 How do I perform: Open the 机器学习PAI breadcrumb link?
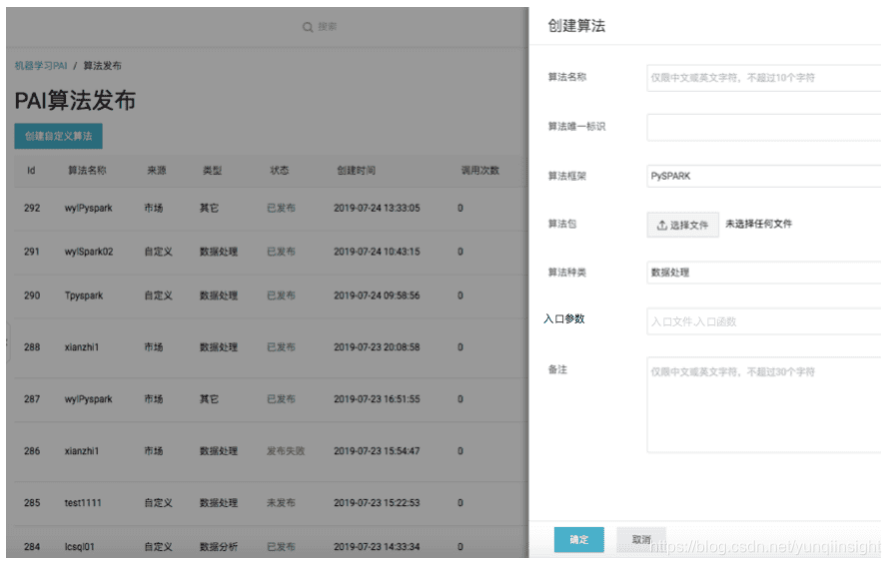click(x=41, y=66)
